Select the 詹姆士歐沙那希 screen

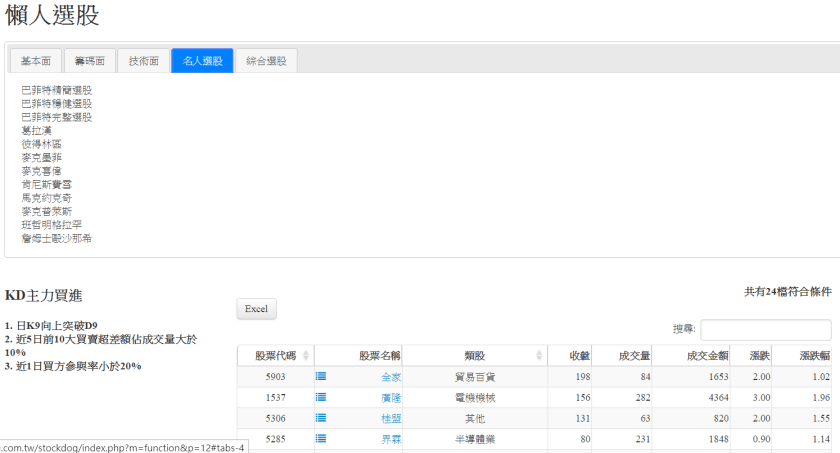tap(56, 238)
